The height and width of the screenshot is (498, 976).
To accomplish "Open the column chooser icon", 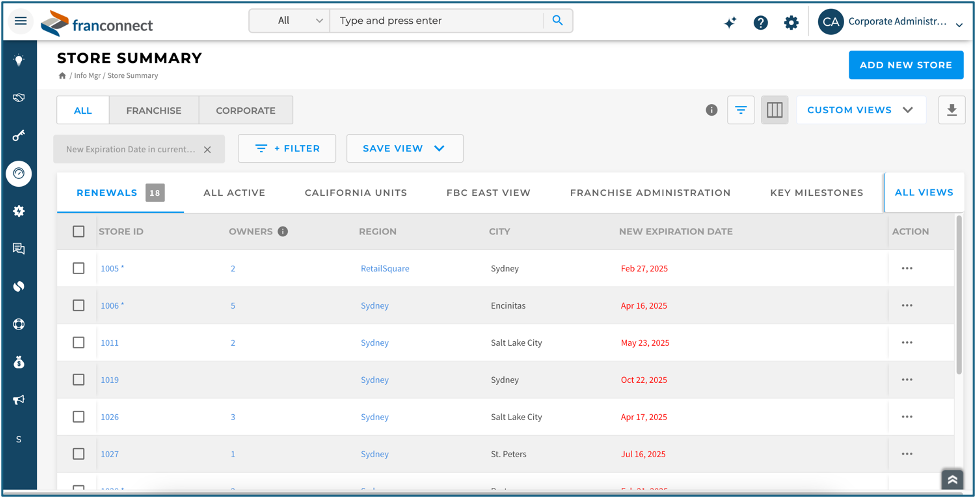I will [x=774, y=110].
